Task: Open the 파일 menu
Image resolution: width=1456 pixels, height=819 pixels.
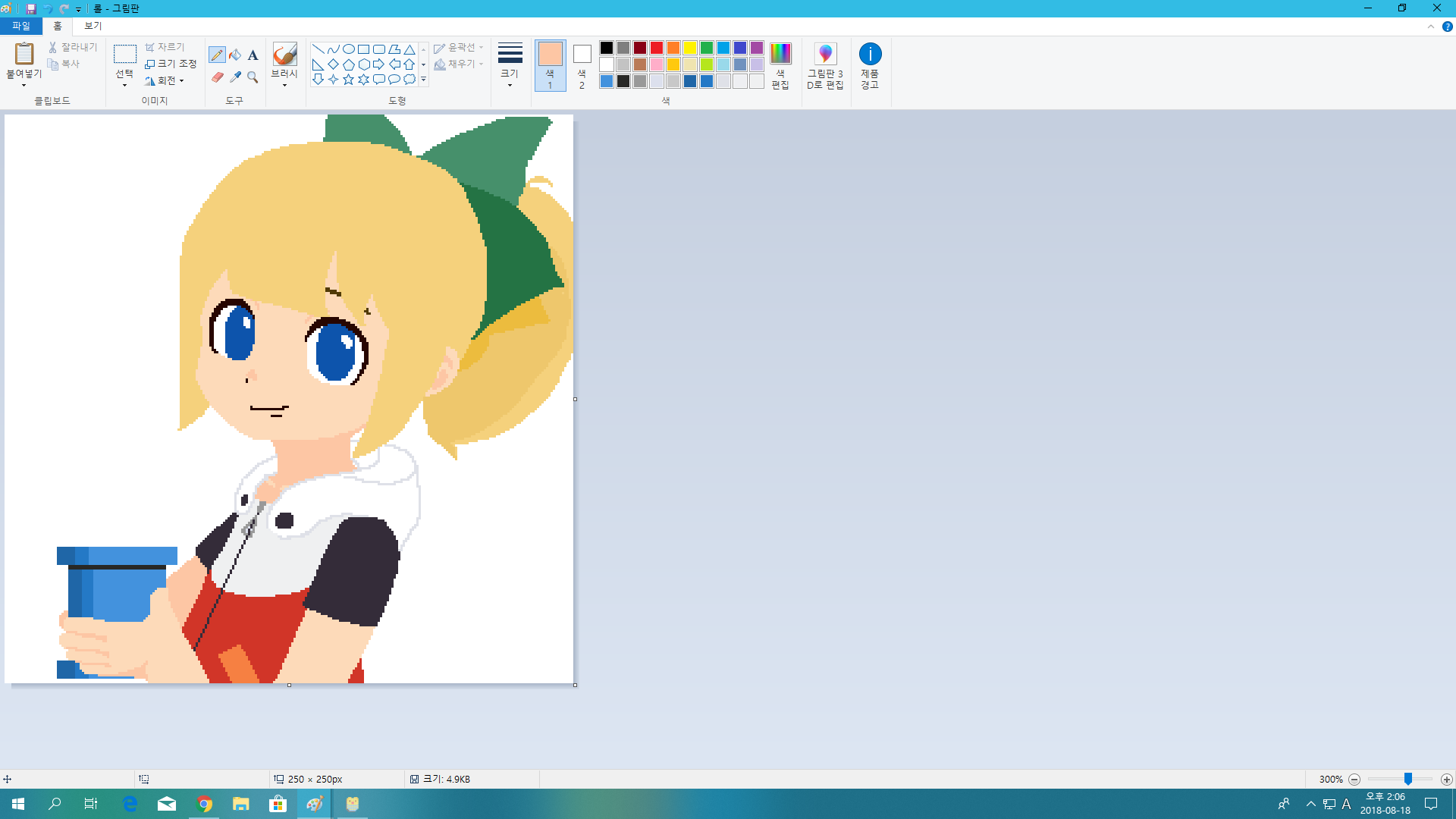Action: [20, 25]
